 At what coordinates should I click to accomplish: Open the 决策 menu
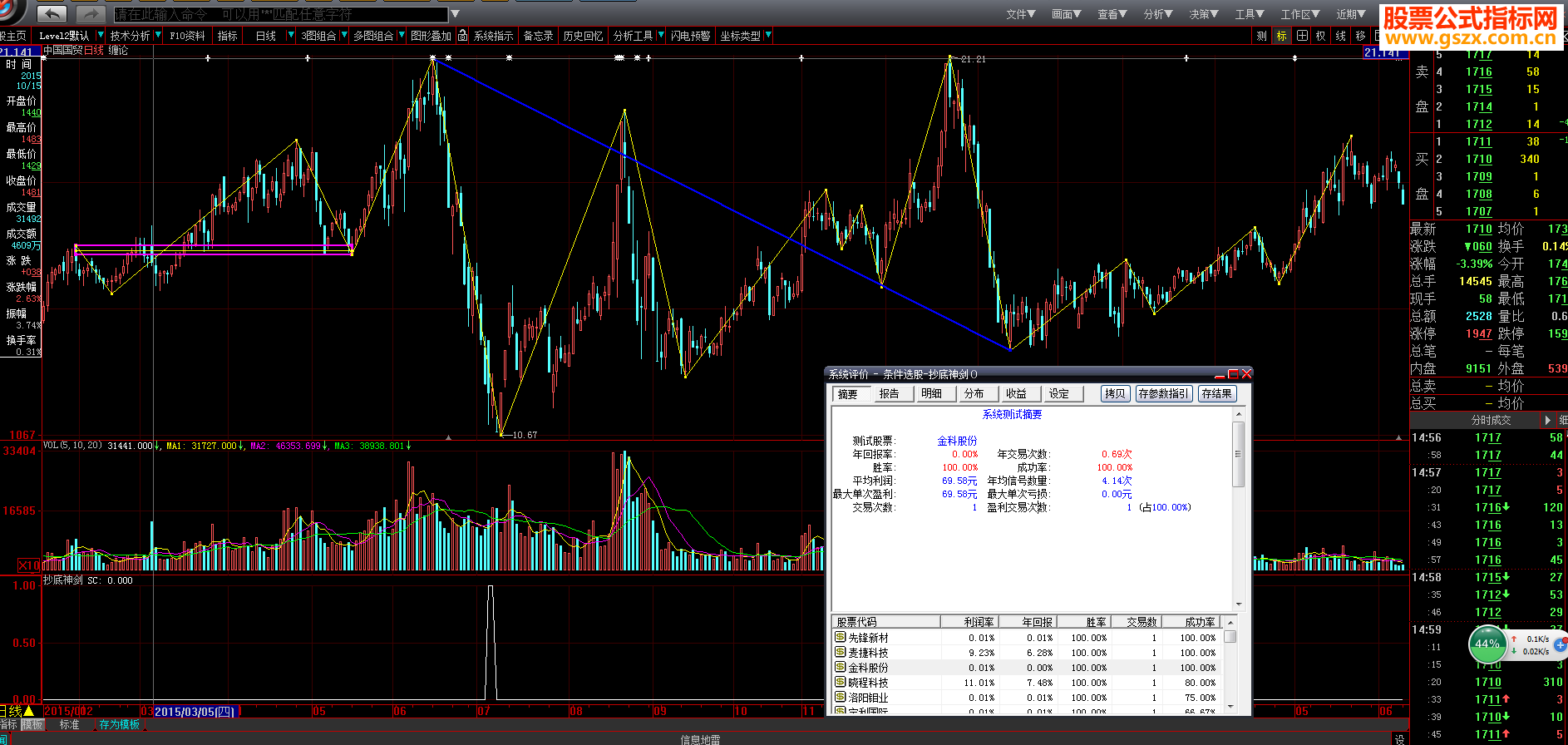point(1203,14)
